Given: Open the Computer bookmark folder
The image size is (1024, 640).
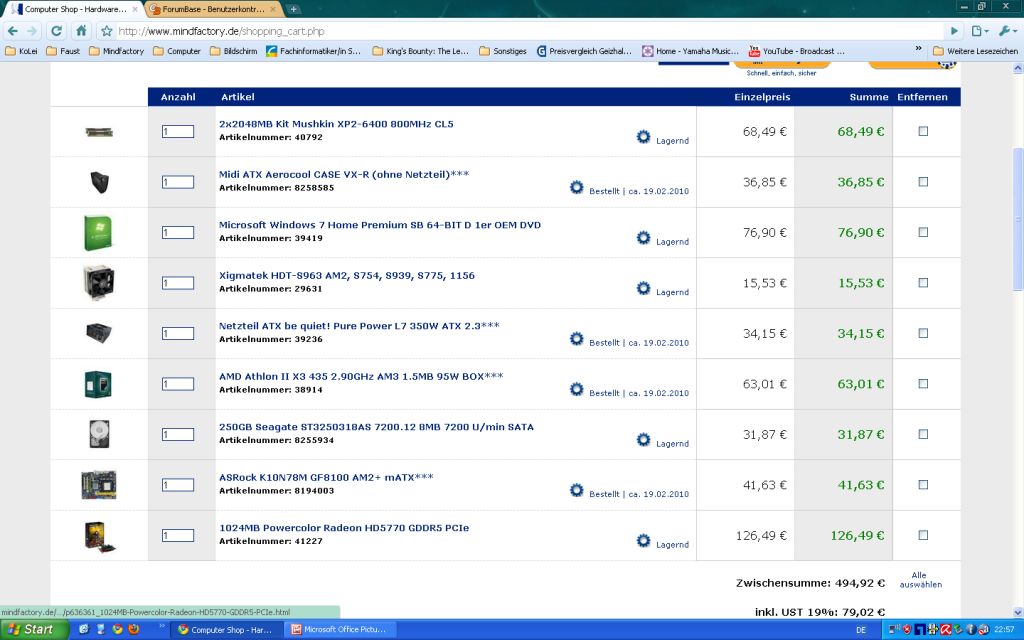Looking at the screenshot, I should pos(177,51).
